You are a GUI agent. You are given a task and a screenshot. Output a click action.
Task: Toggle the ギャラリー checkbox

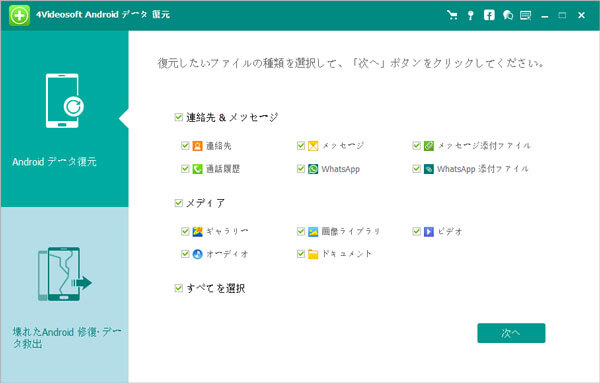click(185, 231)
